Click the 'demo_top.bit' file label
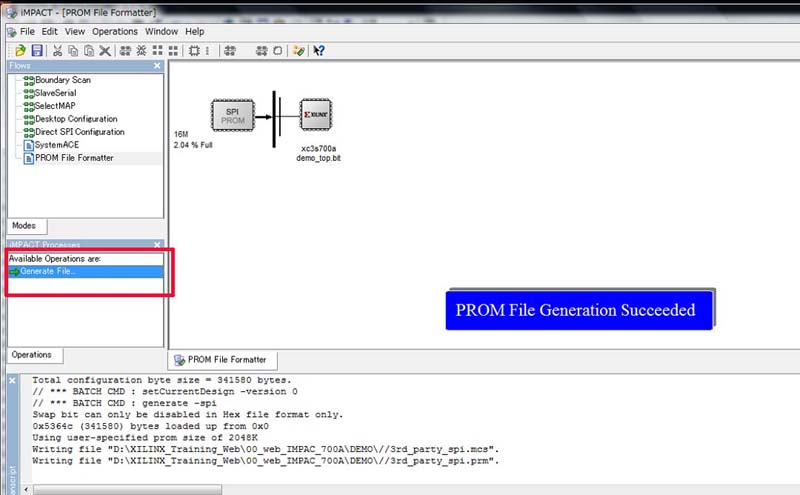The image size is (800, 495). coord(318,158)
